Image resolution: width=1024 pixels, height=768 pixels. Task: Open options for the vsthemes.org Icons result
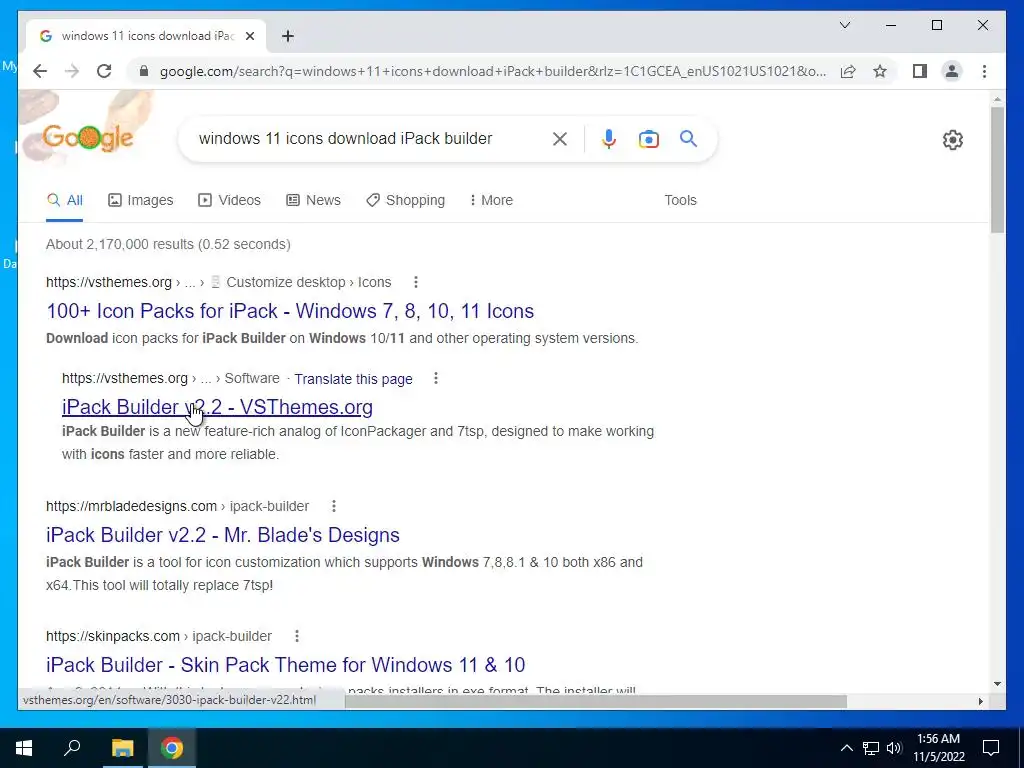(416, 282)
